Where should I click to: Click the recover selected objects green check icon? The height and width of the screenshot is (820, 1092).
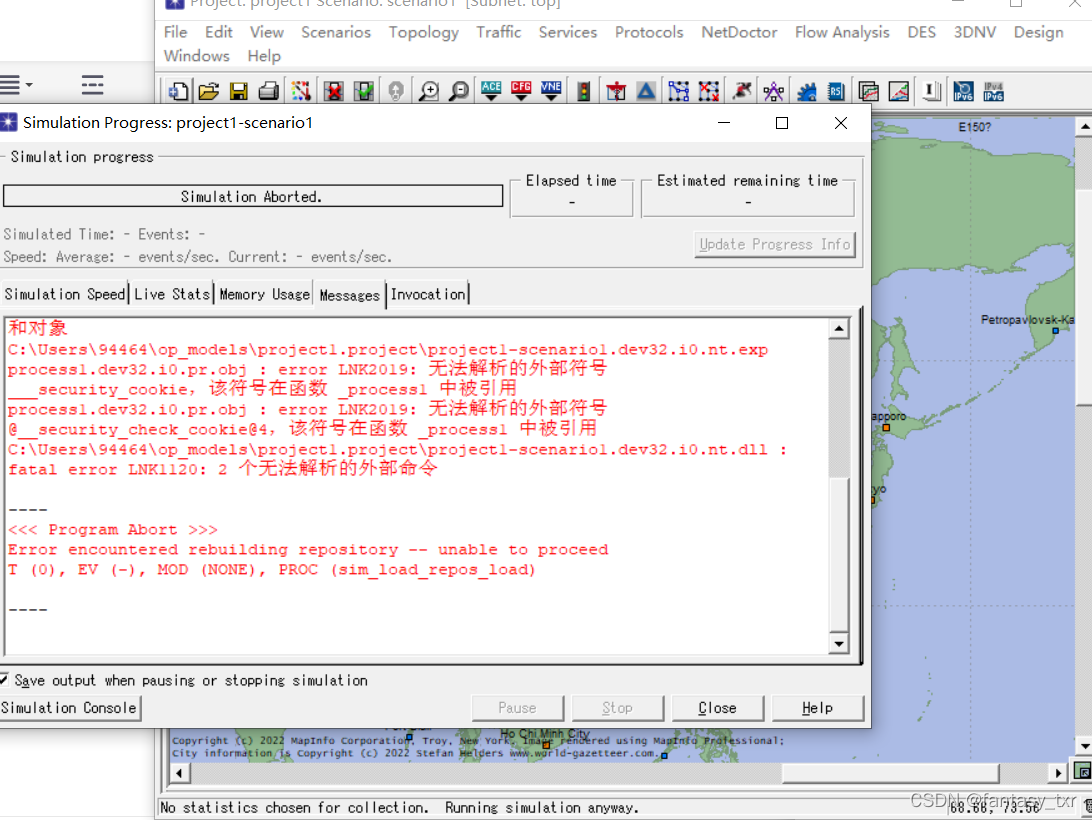(x=364, y=91)
